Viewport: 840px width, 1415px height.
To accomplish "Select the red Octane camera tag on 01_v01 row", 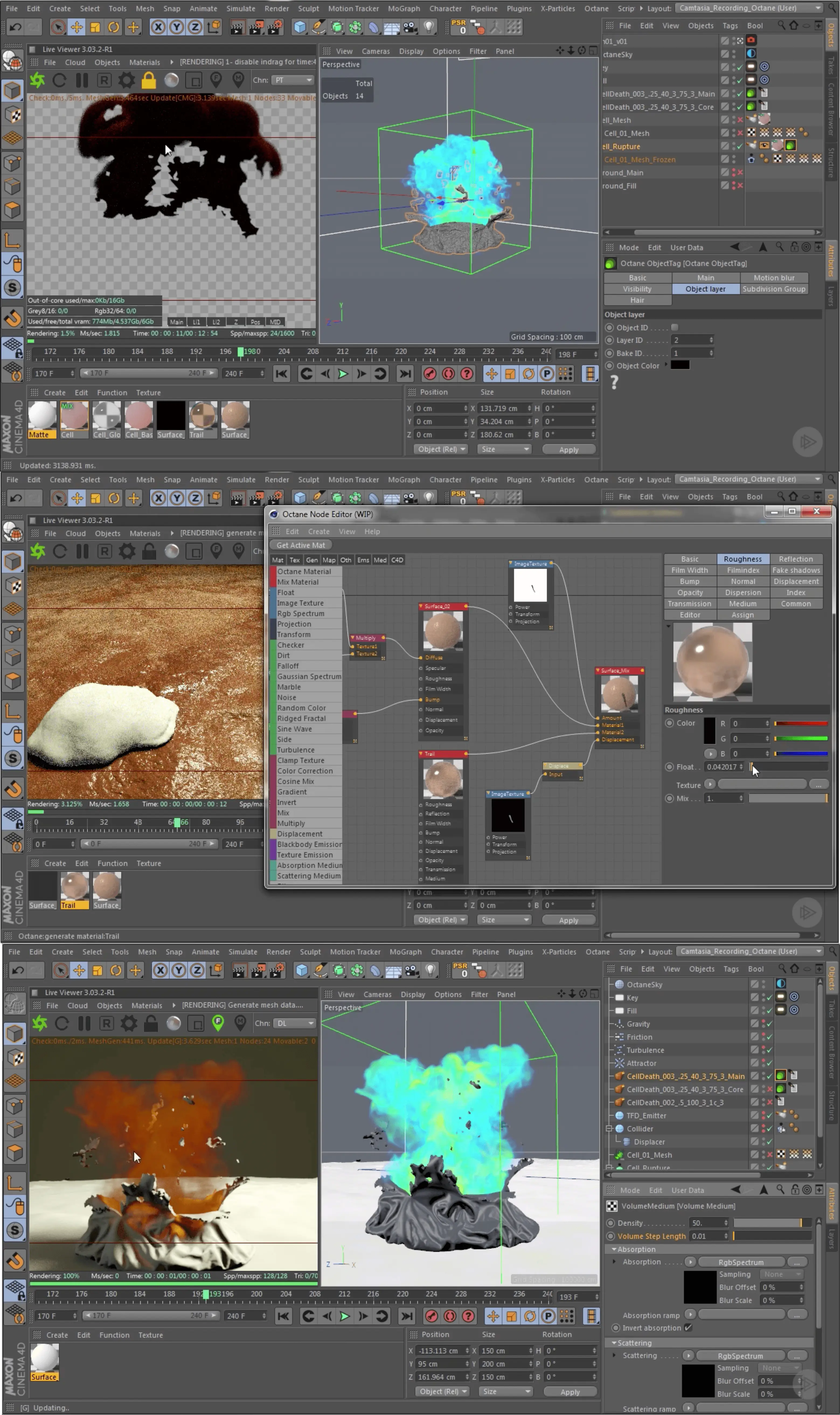I will click(x=751, y=40).
